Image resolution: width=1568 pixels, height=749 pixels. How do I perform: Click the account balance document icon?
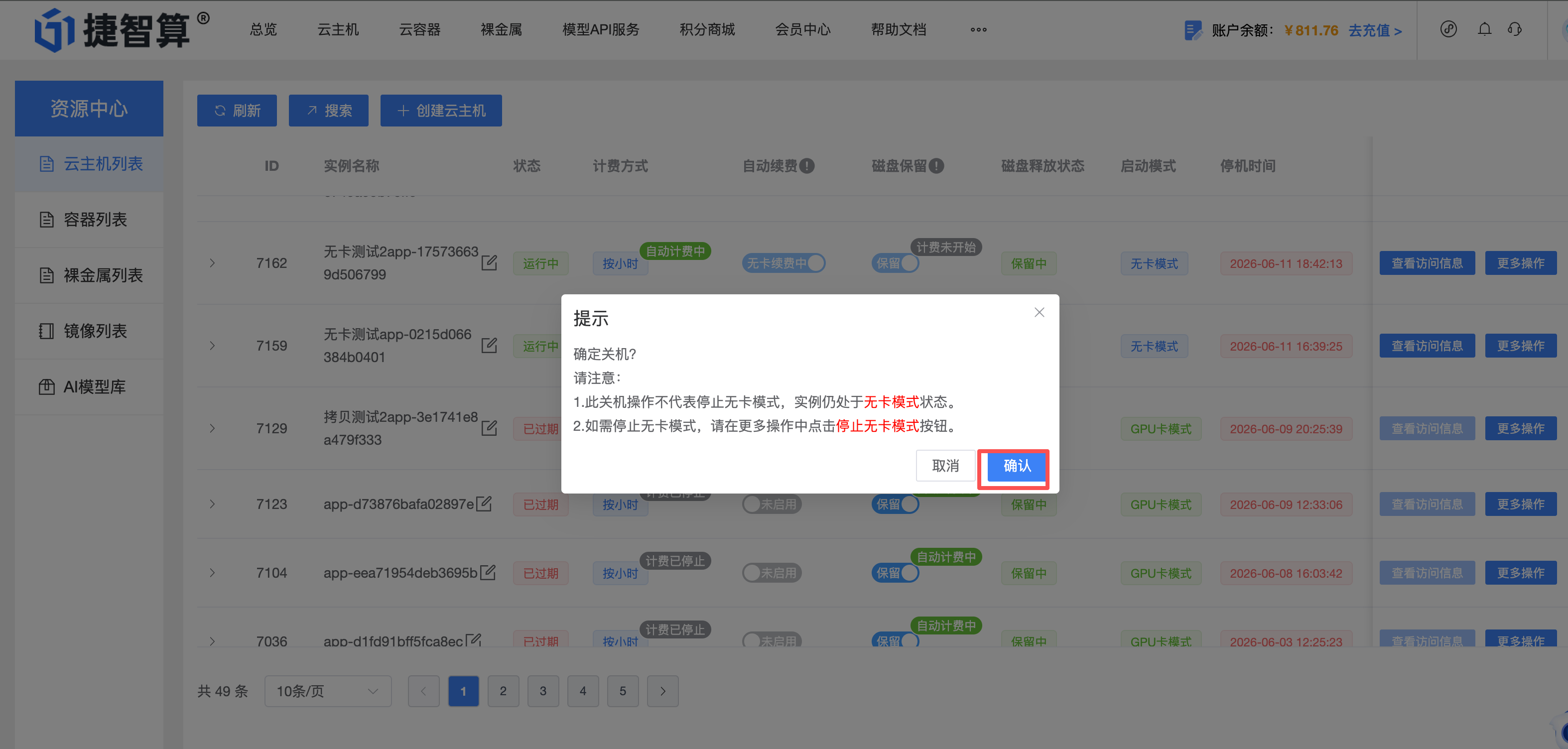click(1193, 30)
